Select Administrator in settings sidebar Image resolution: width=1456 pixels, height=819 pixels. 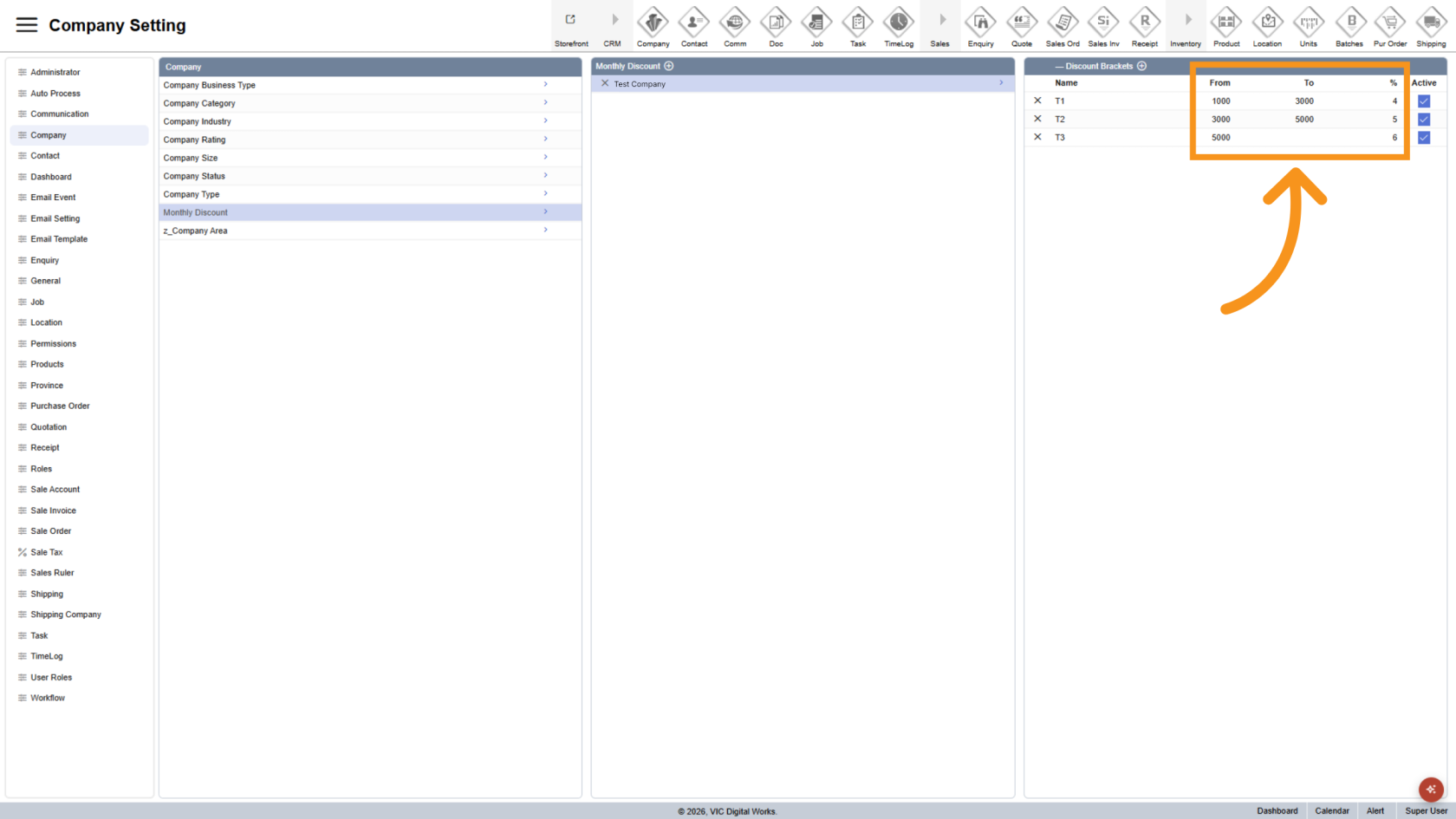[x=79, y=72]
